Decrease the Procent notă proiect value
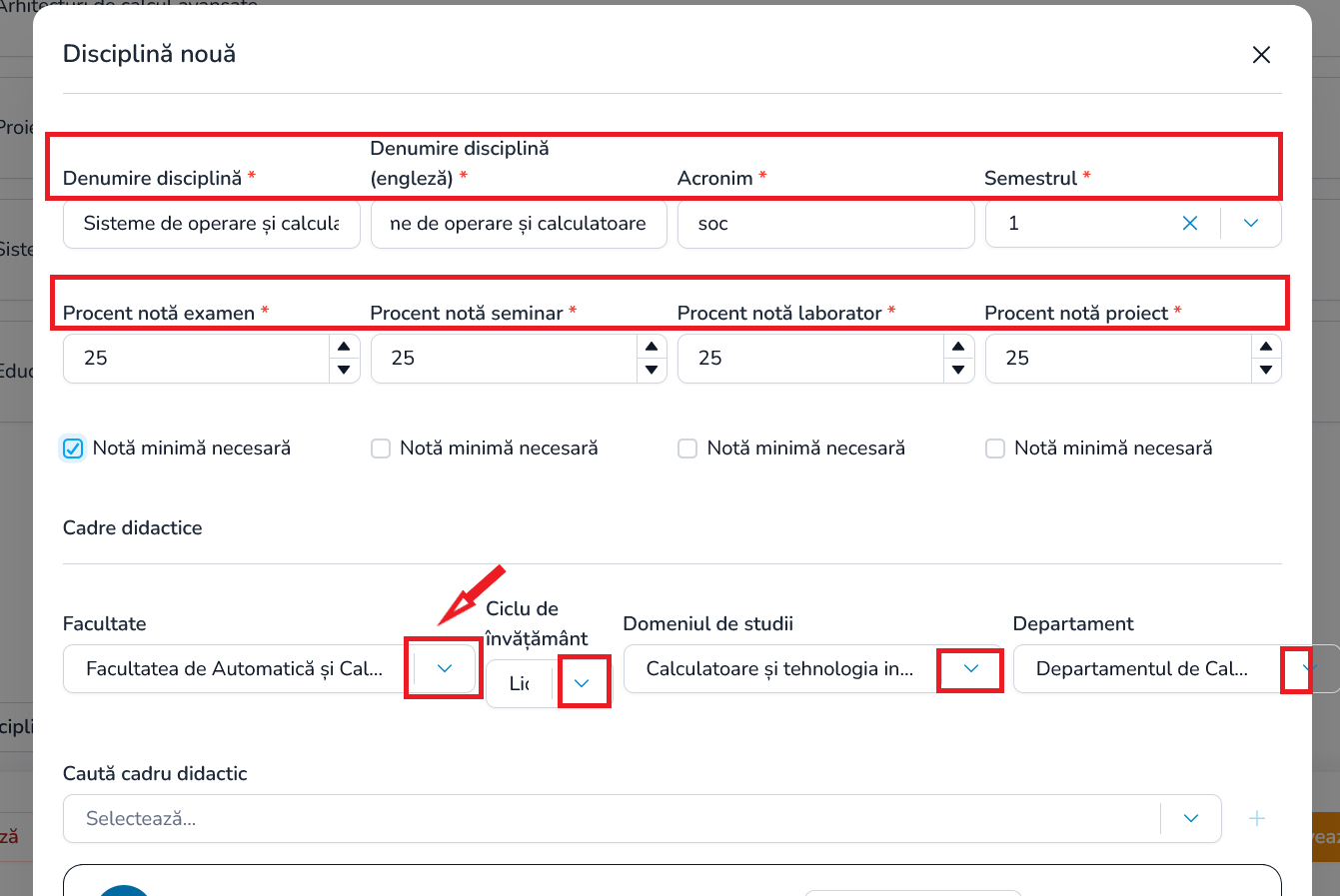Image resolution: width=1340 pixels, height=896 pixels. coord(1266,371)
